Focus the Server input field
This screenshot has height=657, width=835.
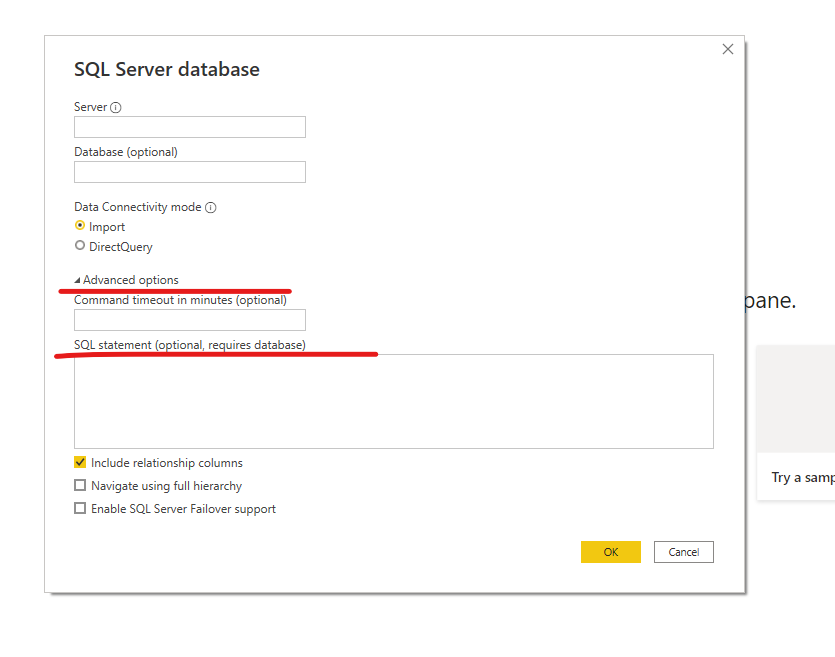point(190,127)
